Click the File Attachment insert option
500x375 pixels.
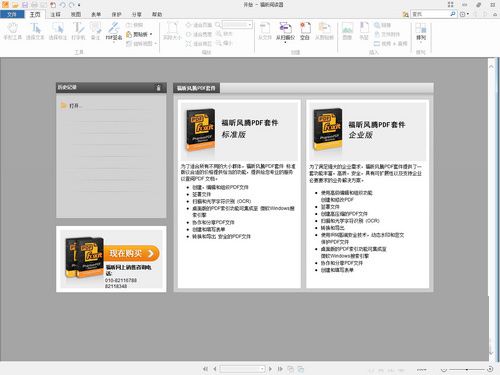[x=387, y=34]
